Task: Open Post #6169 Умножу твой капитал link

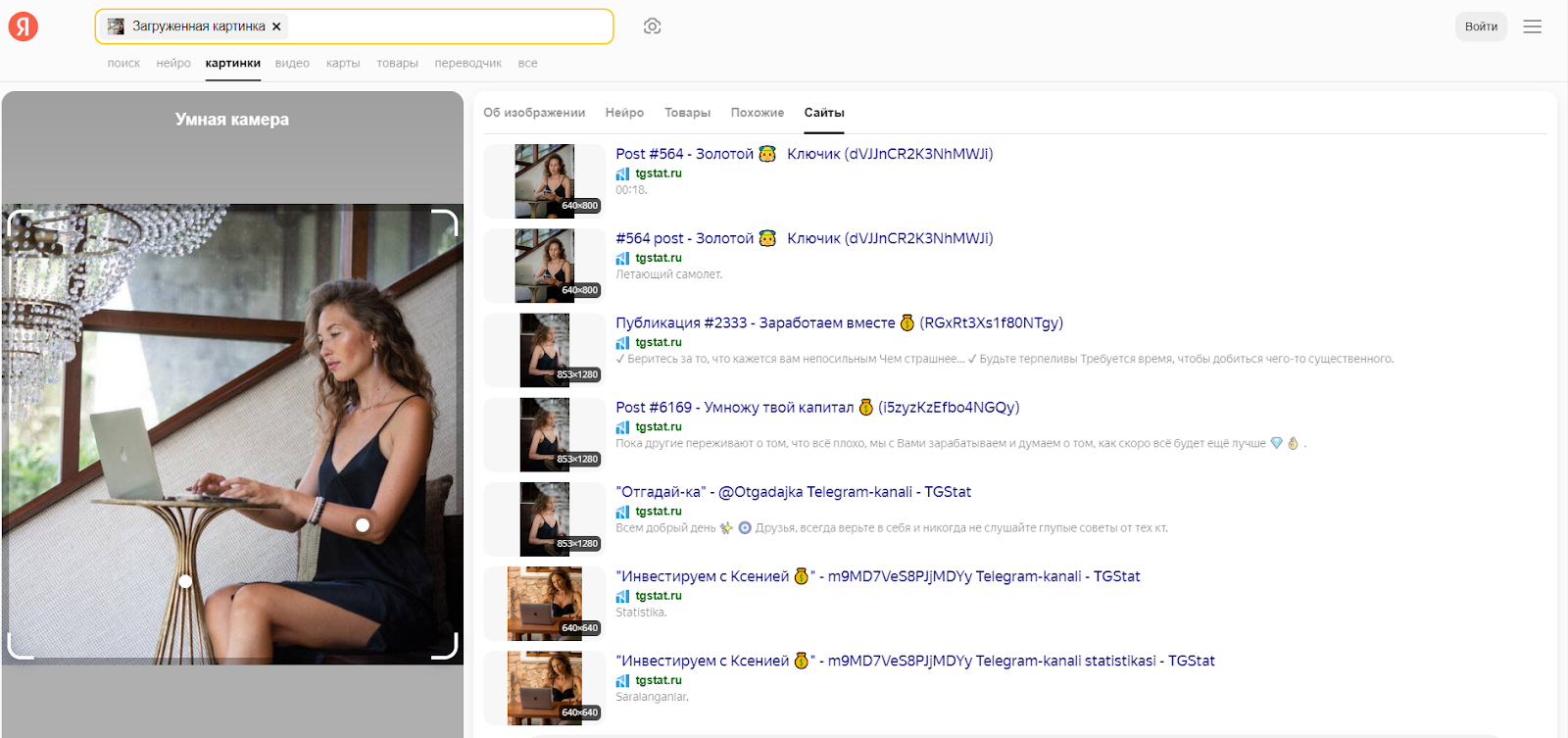Action: 817,407
